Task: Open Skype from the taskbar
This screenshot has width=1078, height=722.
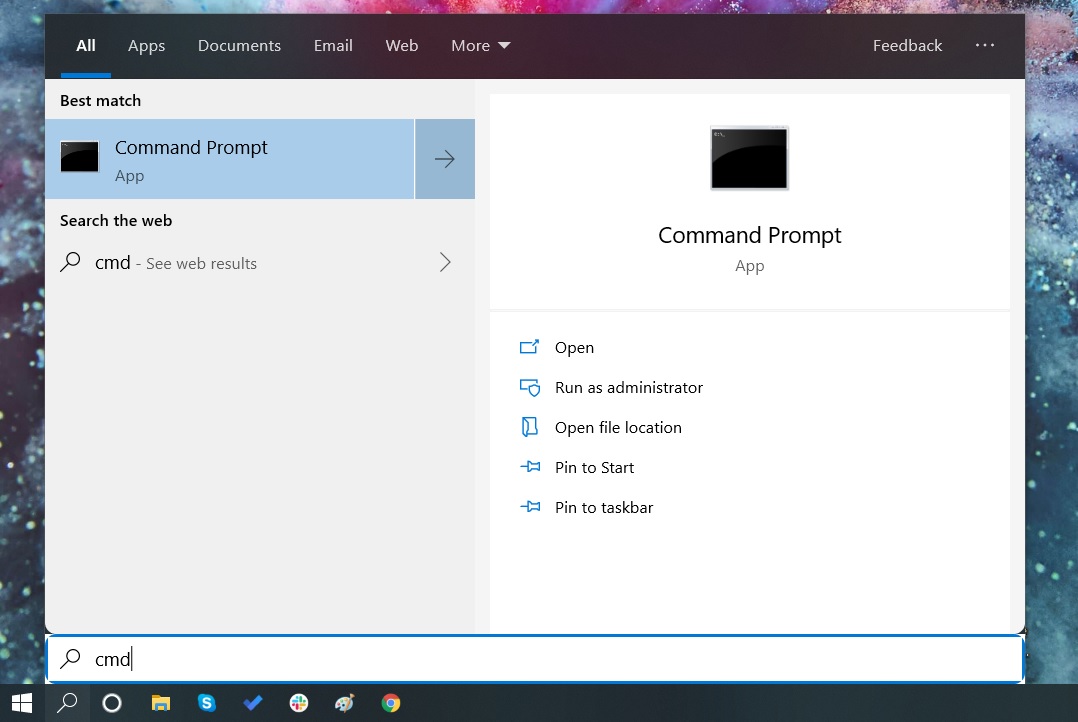Action: coord(206,703)
